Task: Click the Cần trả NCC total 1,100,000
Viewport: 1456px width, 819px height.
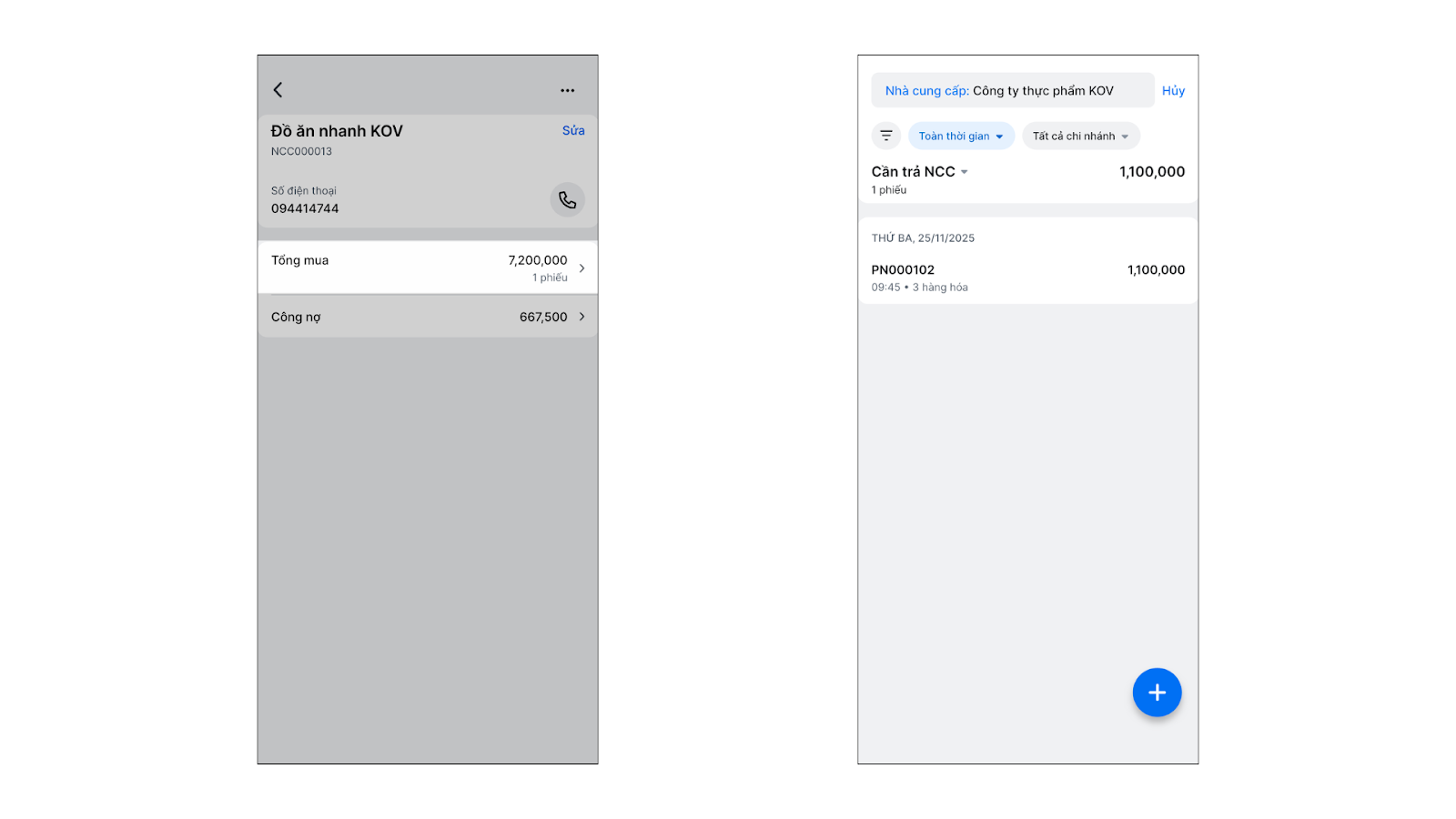Action: pos(1151,172)
